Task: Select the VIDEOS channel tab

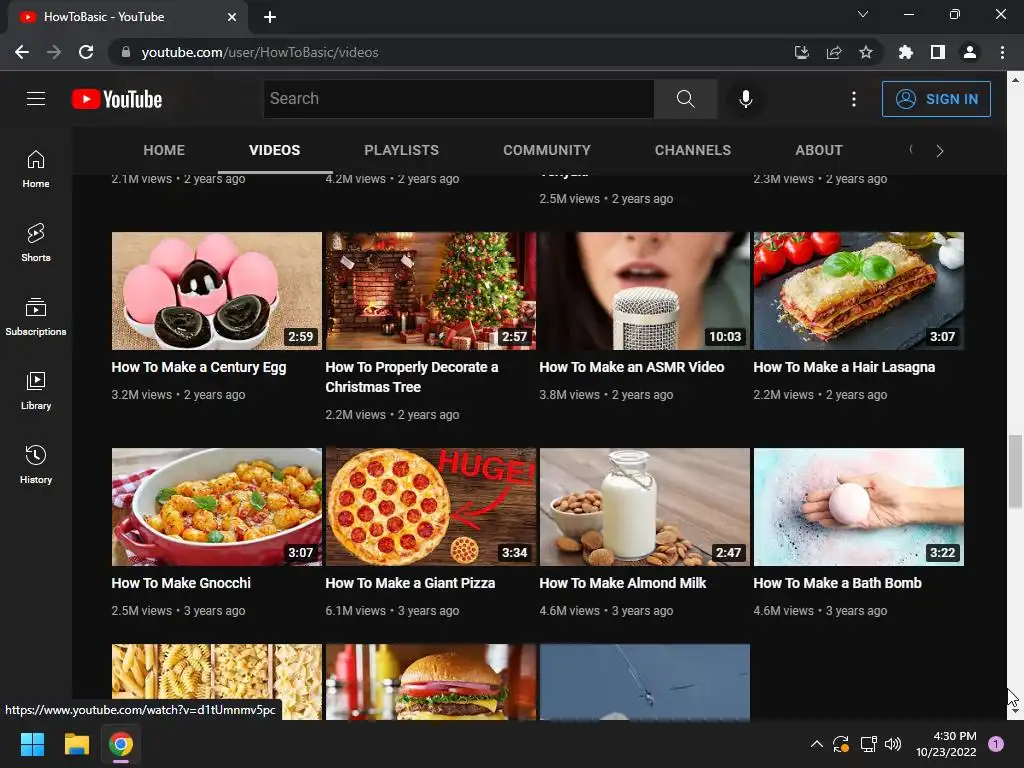Action: click(x=274, y=150)
